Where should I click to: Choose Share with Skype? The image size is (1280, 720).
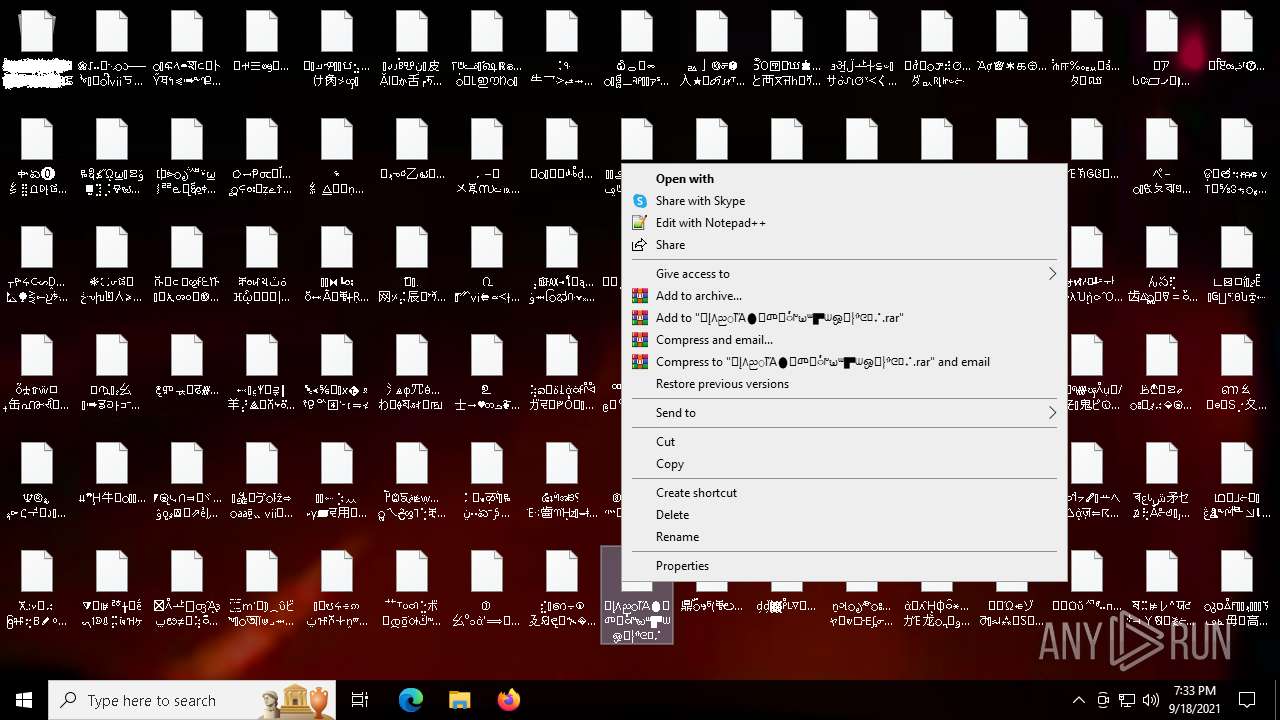pos(700,201)
